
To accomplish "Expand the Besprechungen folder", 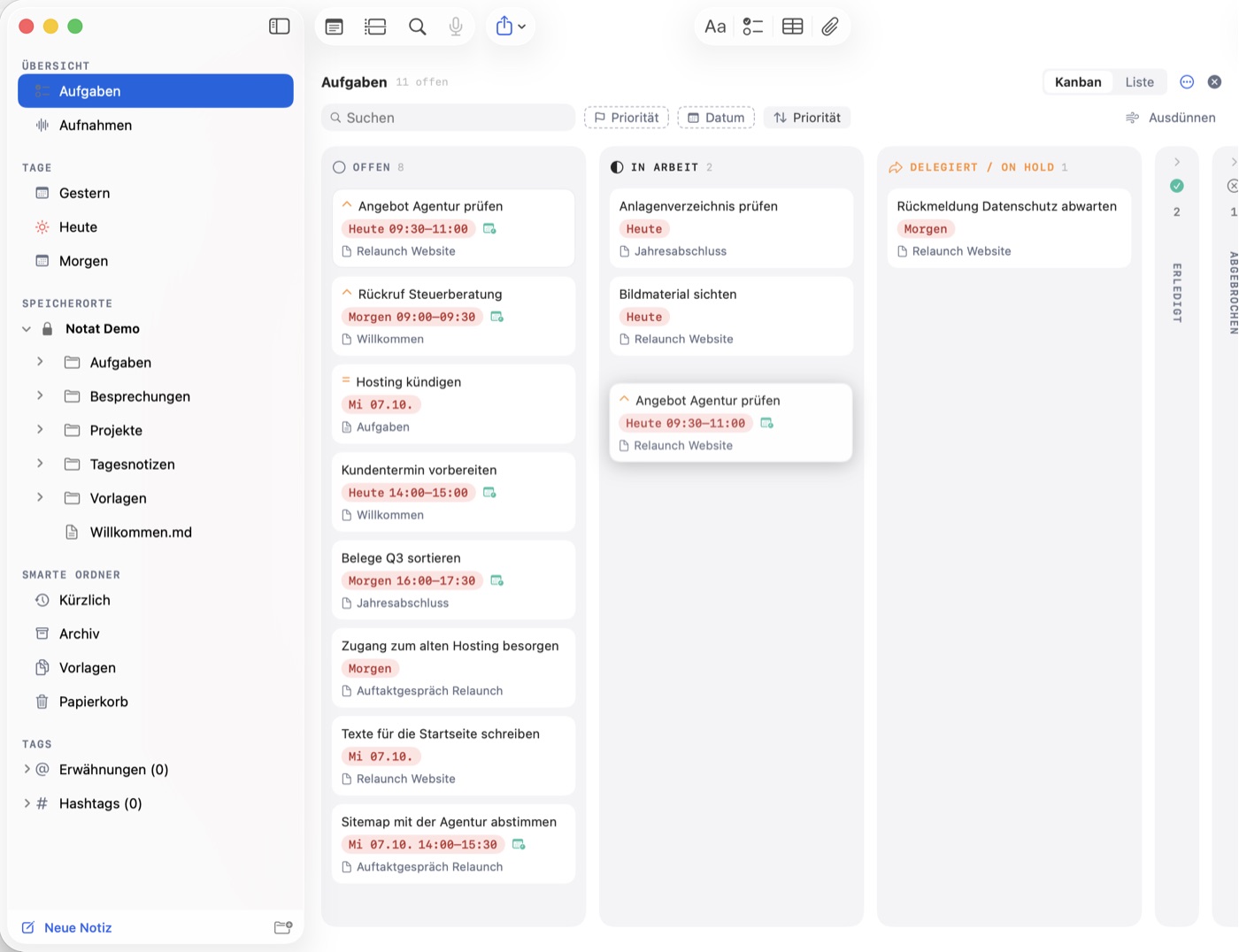I will 40,396.
